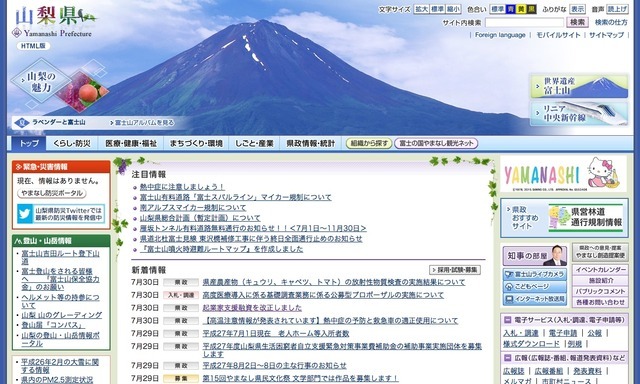
Task: Open the サイトマップ link
Action: coord(606,35)
